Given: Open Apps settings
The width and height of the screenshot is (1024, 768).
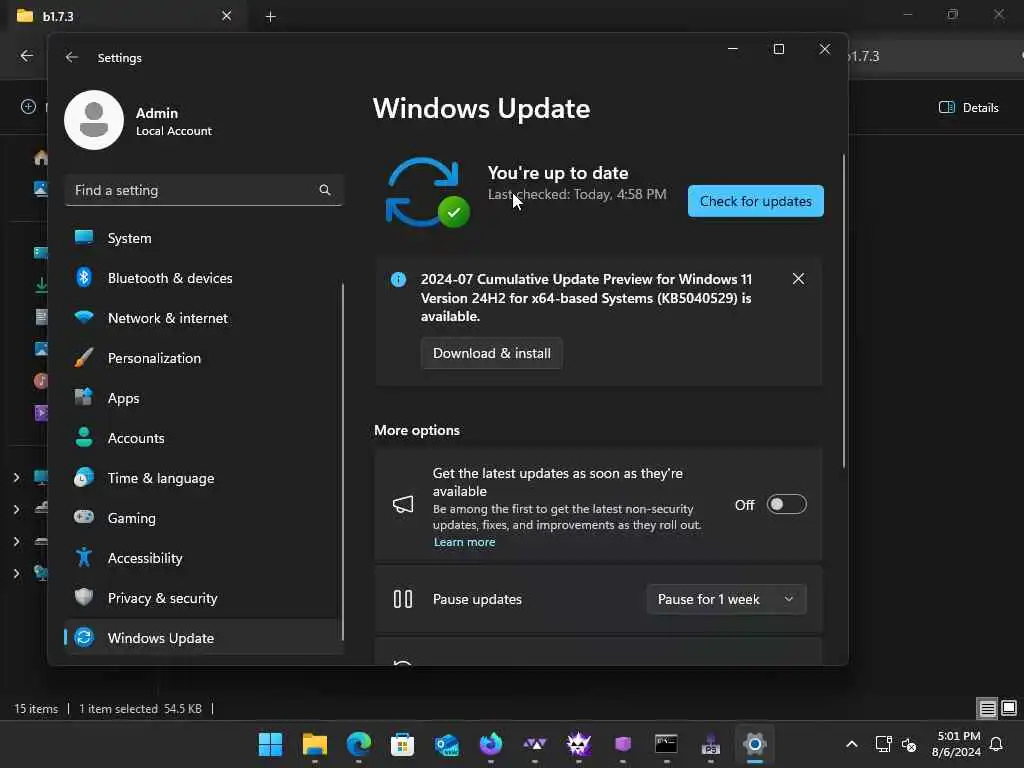Looking at the screenshot, I should [x=204, y=398].
